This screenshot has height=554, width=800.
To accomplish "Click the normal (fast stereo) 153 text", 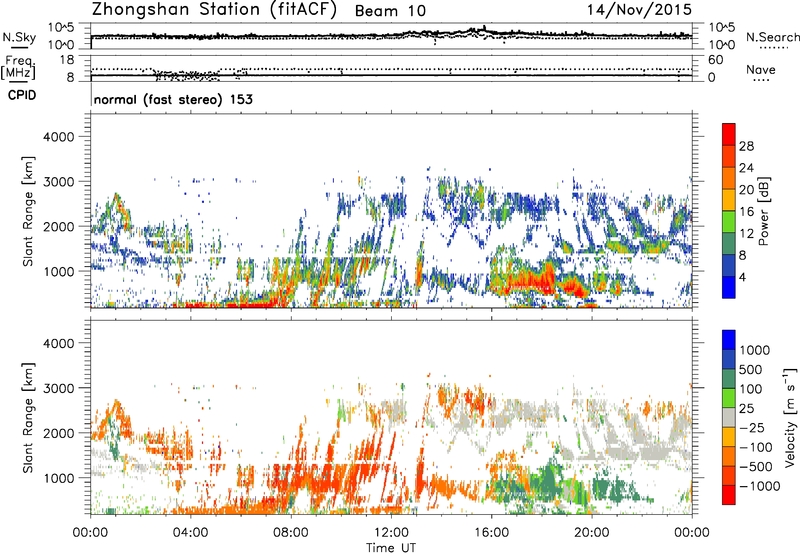I will coord(173,99).
